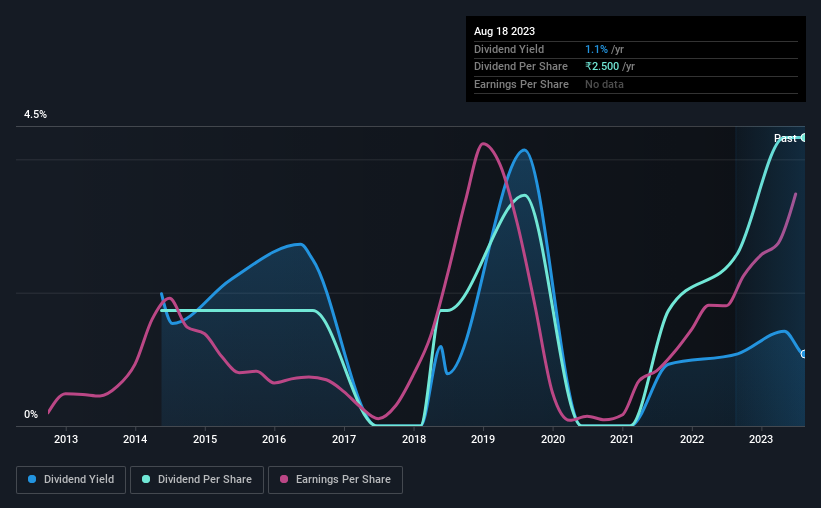Click the 2019 x-axis label
The height and width of the screenshot is (508, 821).
[483, 439]
